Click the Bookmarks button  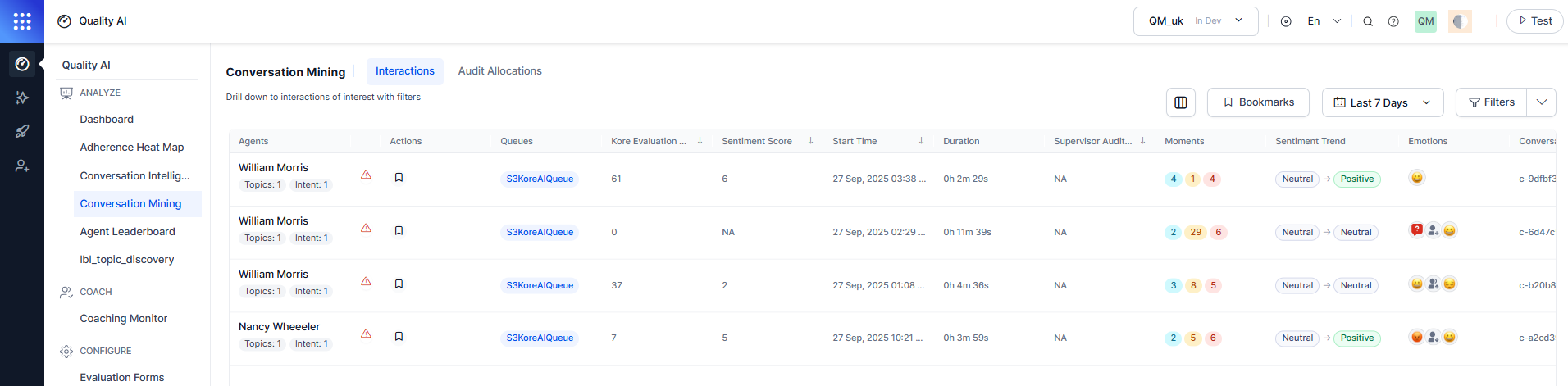[x=1258, y=102]
